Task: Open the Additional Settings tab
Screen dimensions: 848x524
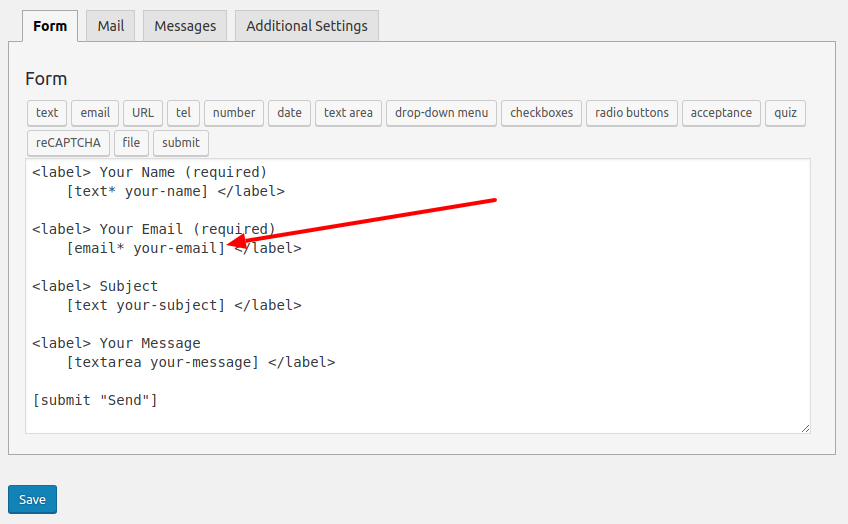Action: 307,26
